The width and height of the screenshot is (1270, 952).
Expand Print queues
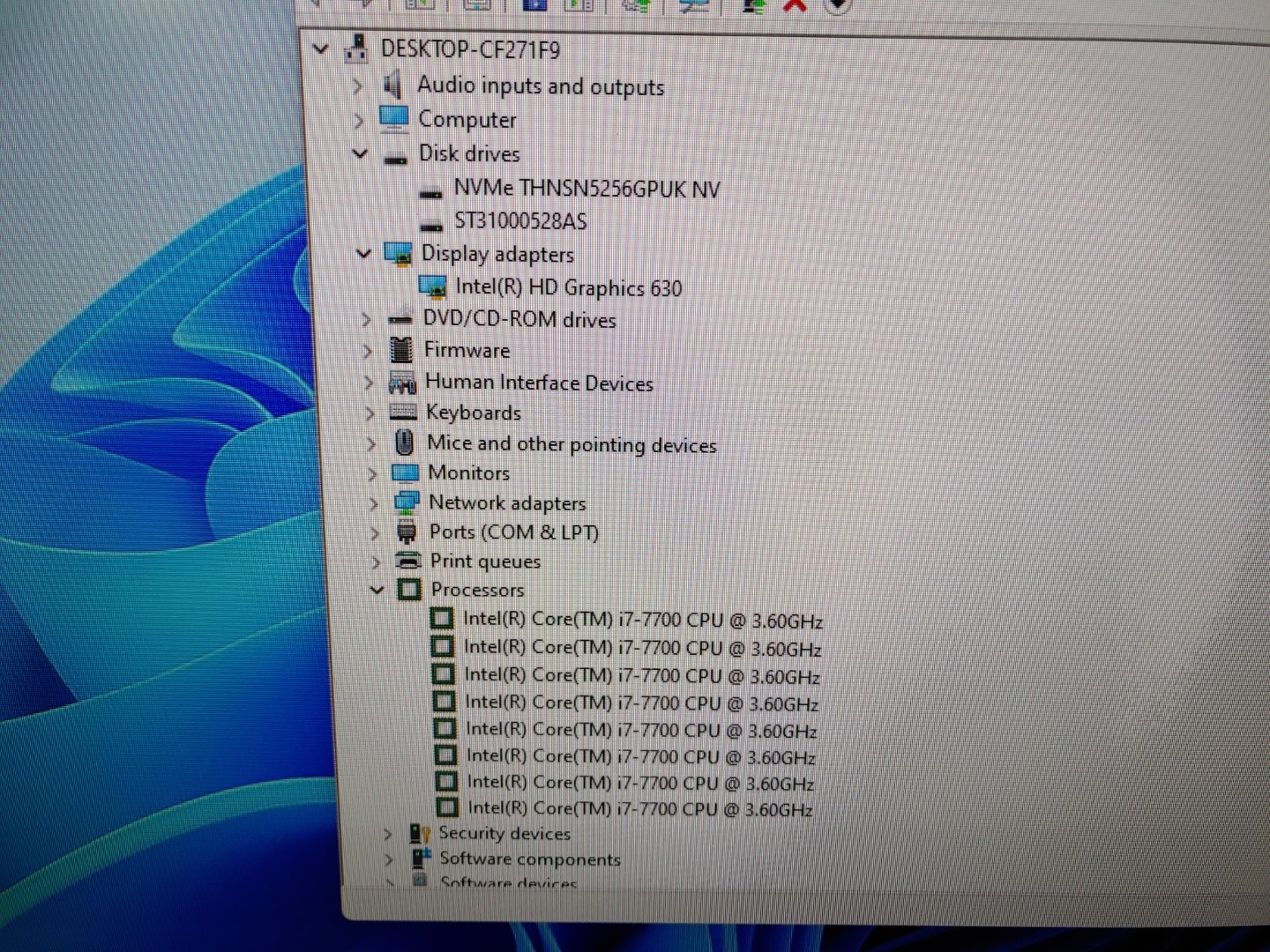[x=376, y=562]
